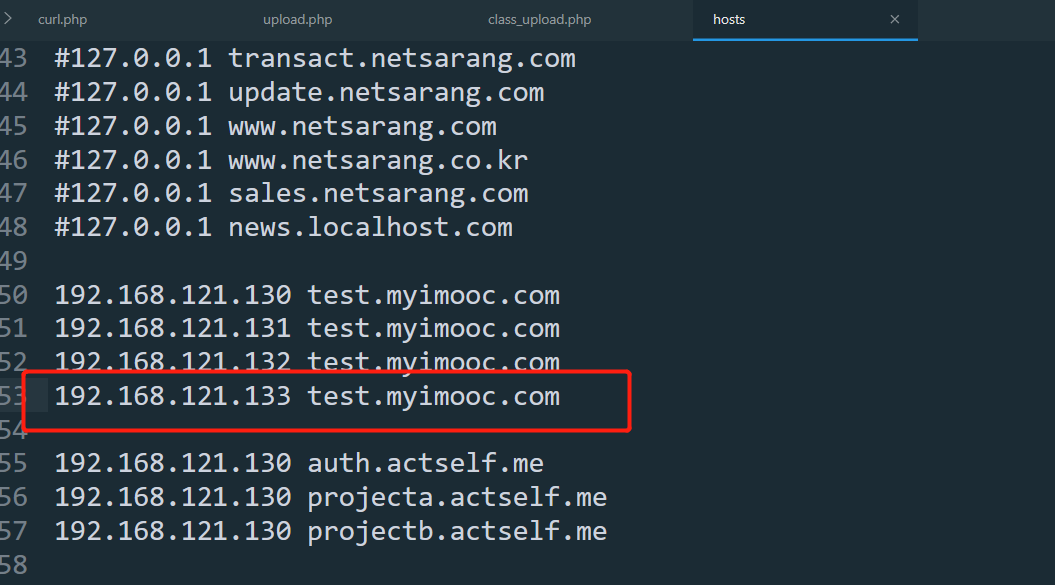Viewport: 1055px width, 585px height.
Task: Place cursor on sales.netsarang.com line
Action: 378,193
